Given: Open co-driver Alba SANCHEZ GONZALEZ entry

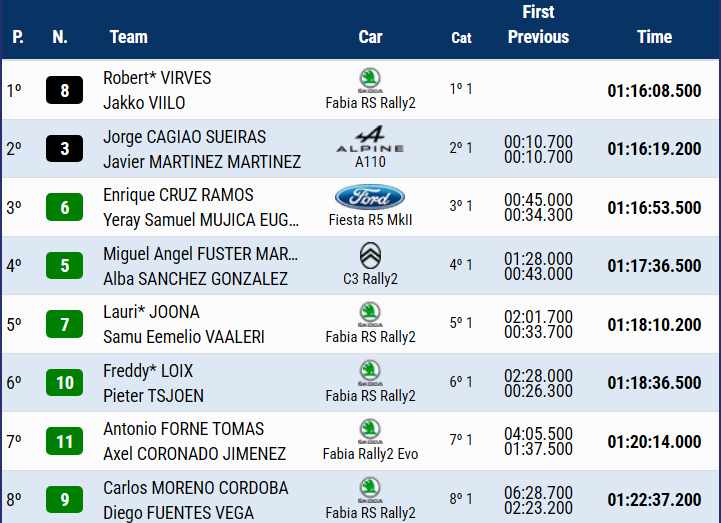Looking at the screenshot, I should tap(195, 279).
